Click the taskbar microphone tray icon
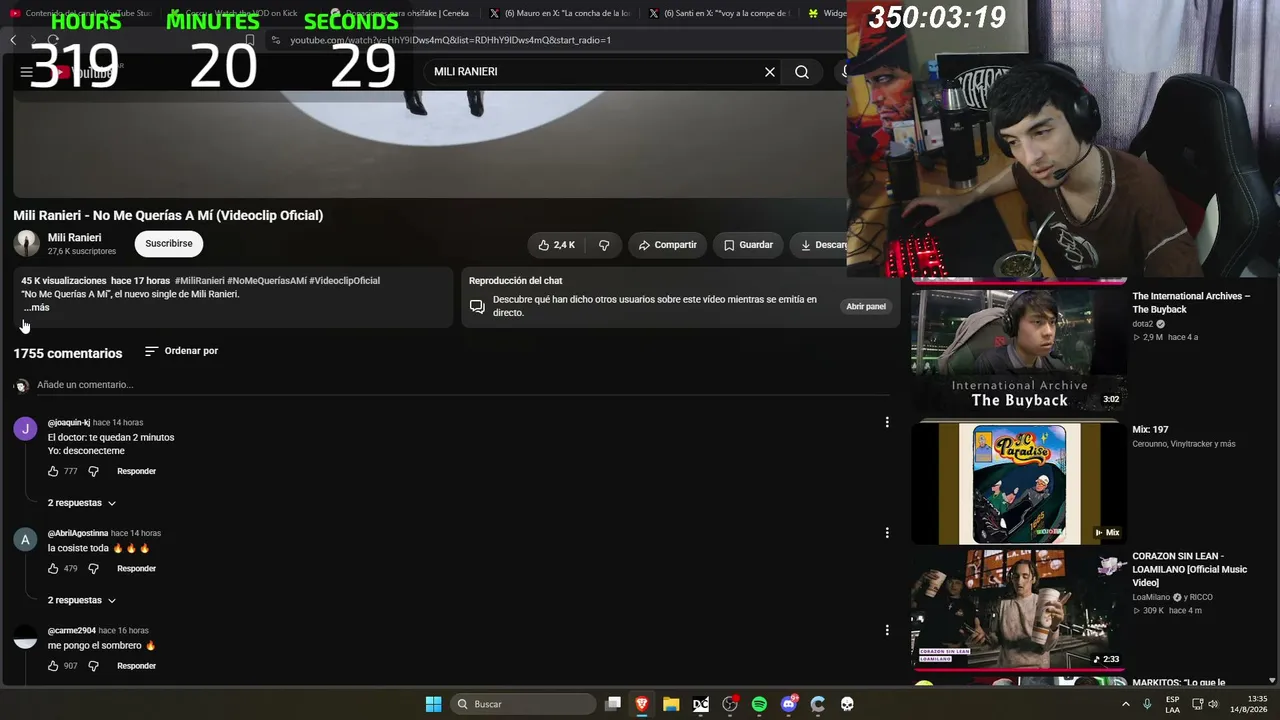The image size is (1280, 720). [x=1147, y=704]
